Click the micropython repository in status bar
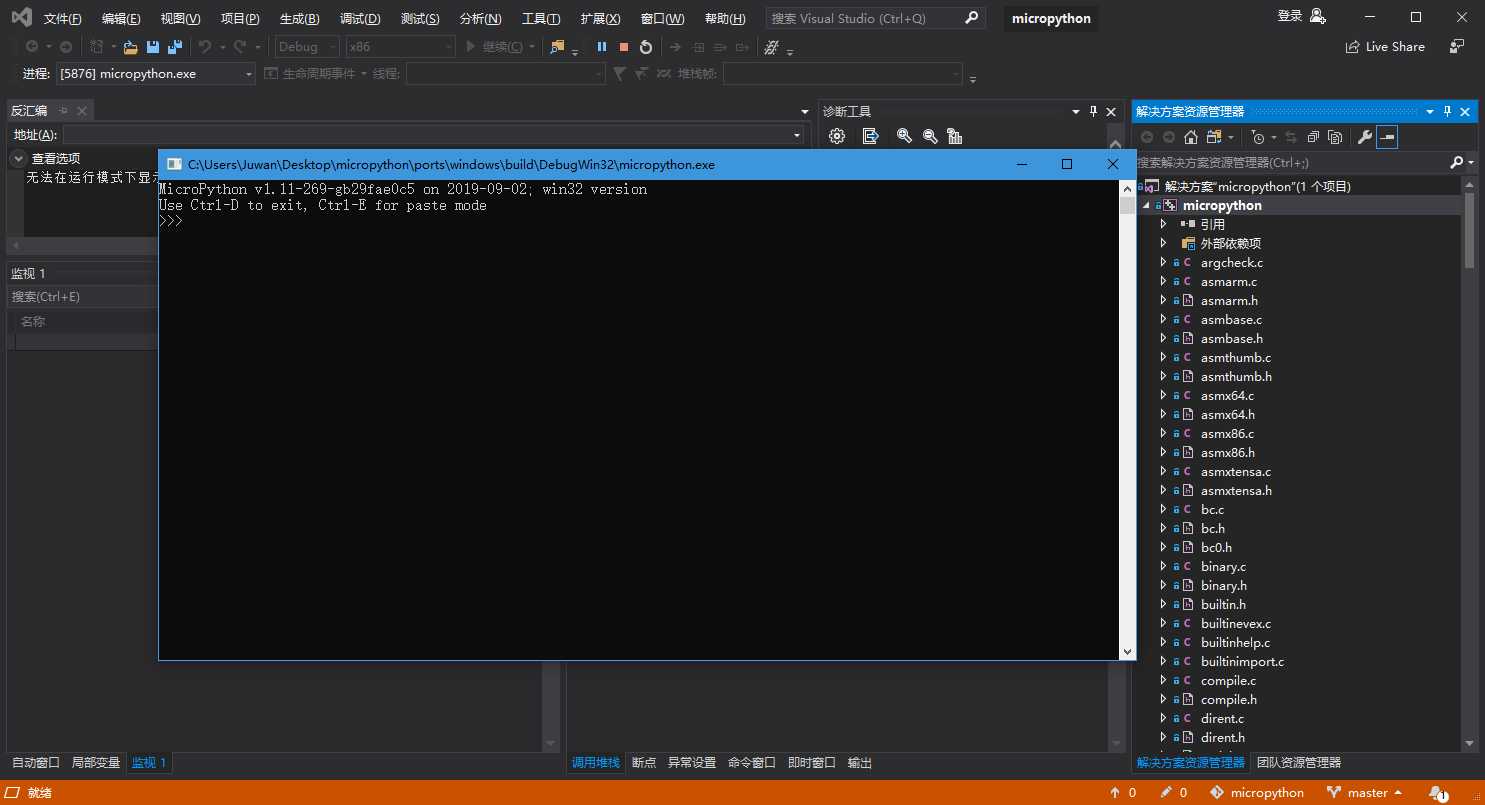 (1257, 793)
